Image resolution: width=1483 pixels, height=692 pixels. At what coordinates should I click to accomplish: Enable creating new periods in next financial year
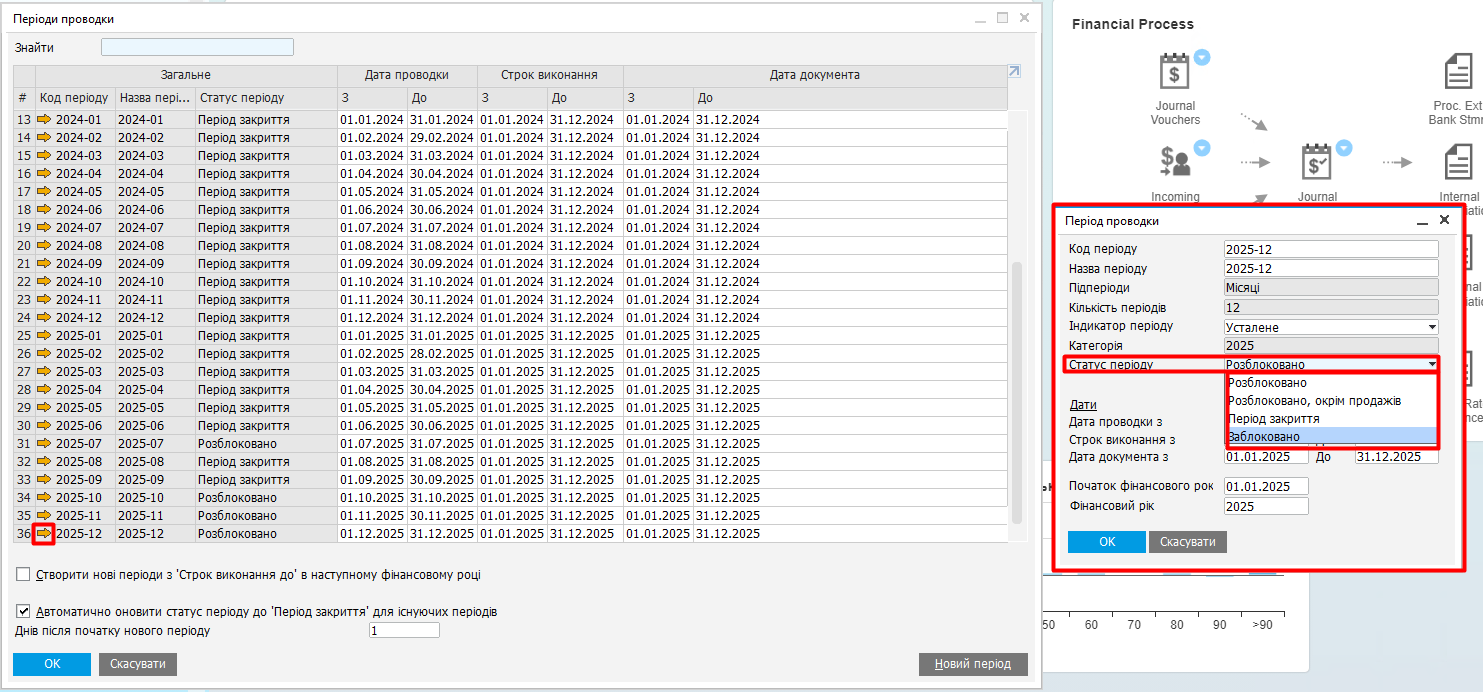(23, 575)
